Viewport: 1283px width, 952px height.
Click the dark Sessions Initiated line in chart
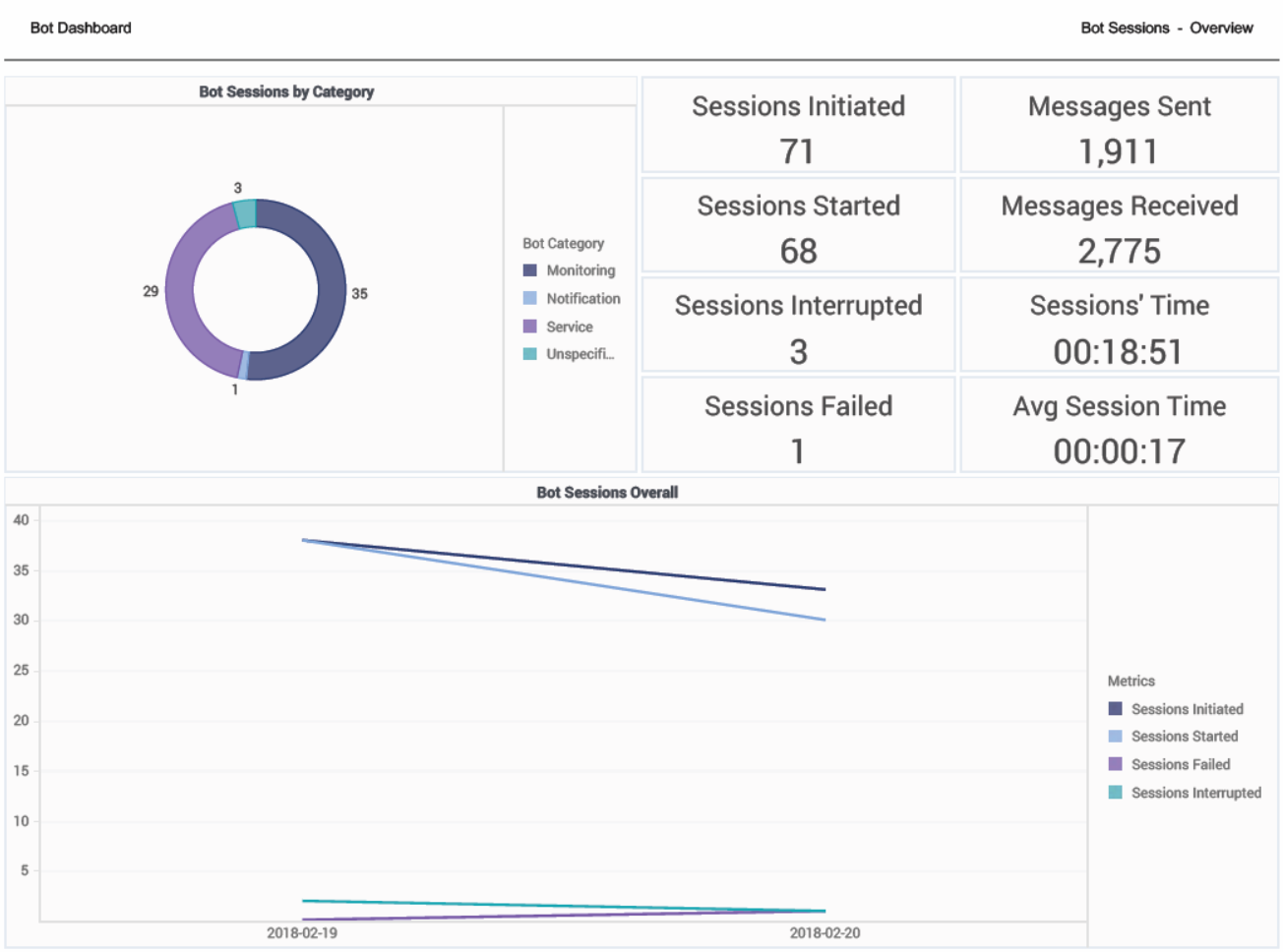tap(564, 565)
